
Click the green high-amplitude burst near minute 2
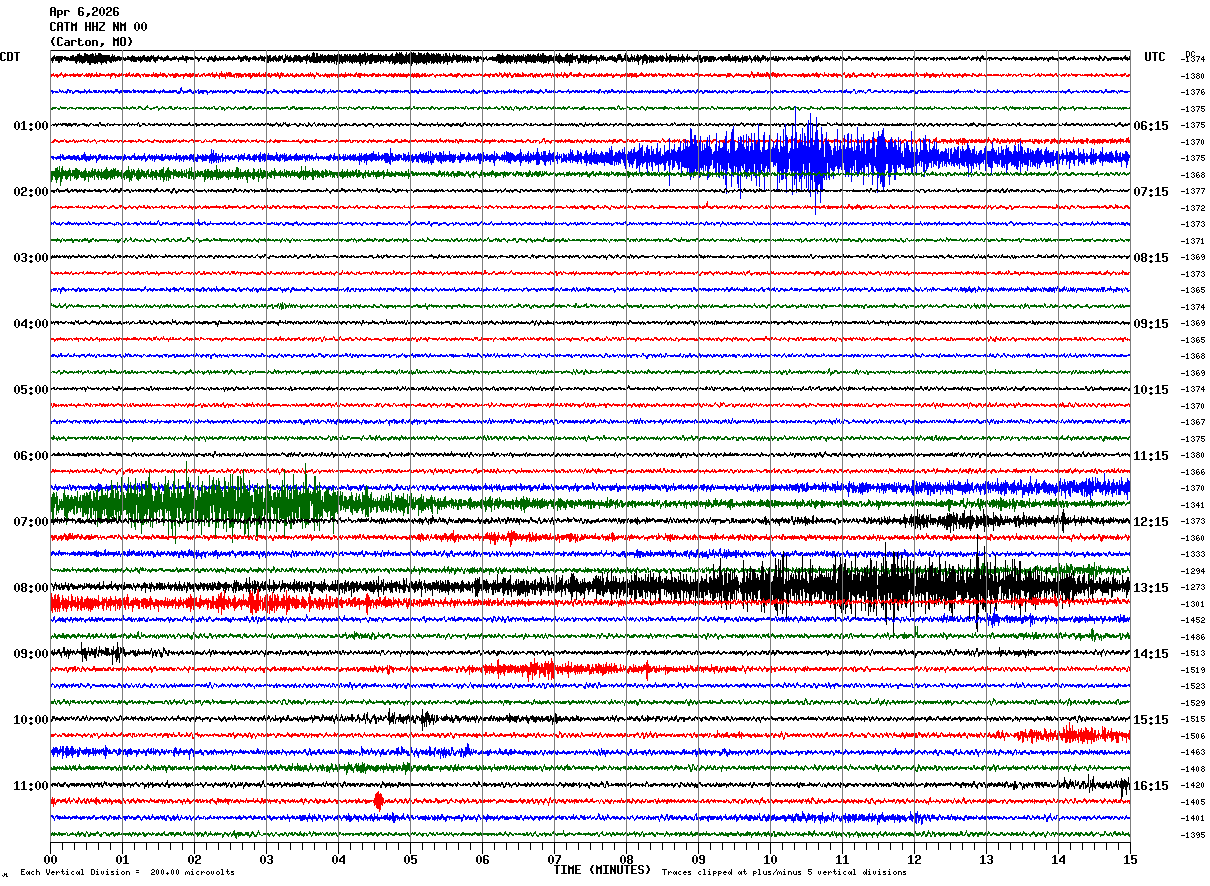[x=200, y=503]
